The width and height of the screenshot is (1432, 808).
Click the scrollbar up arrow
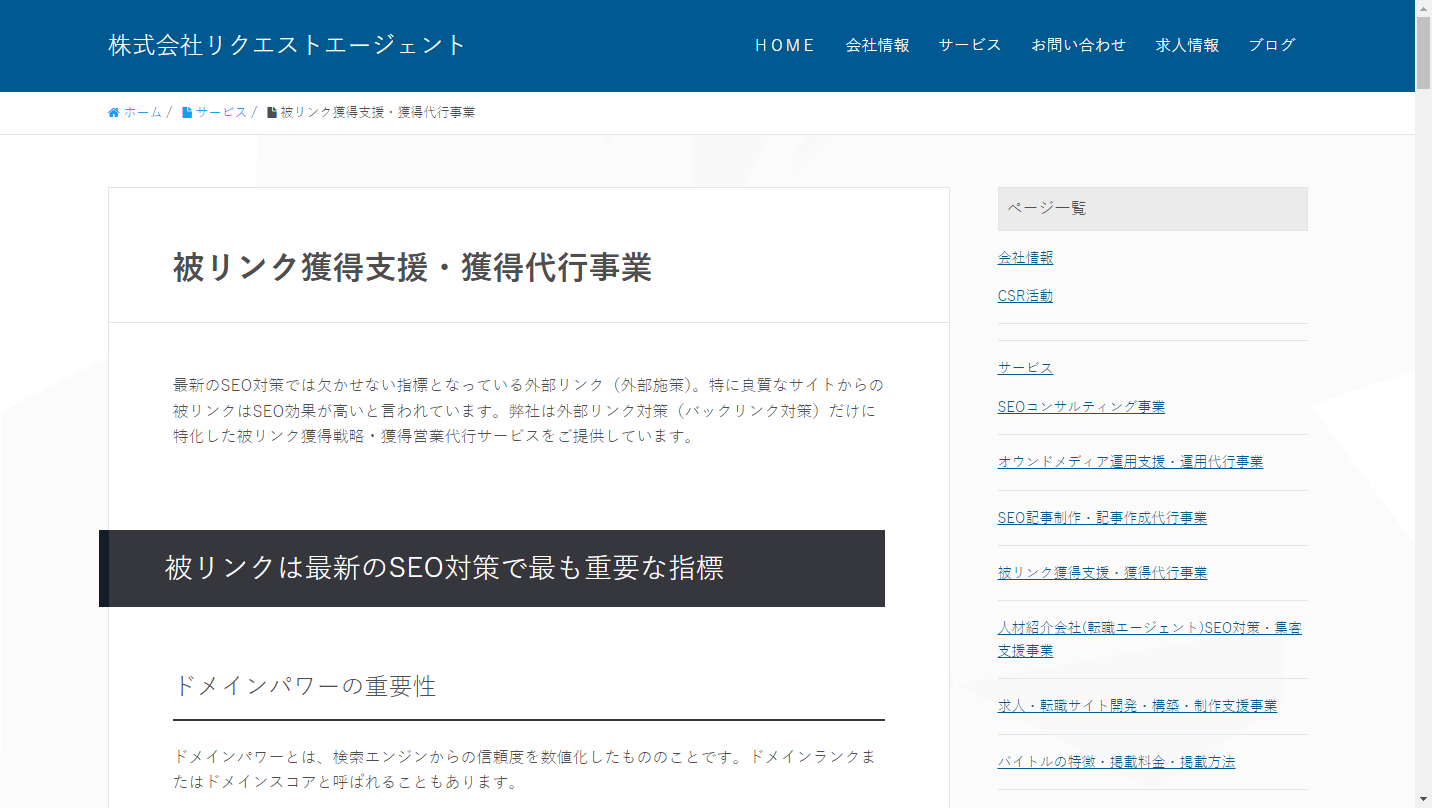click(1423, 8)
